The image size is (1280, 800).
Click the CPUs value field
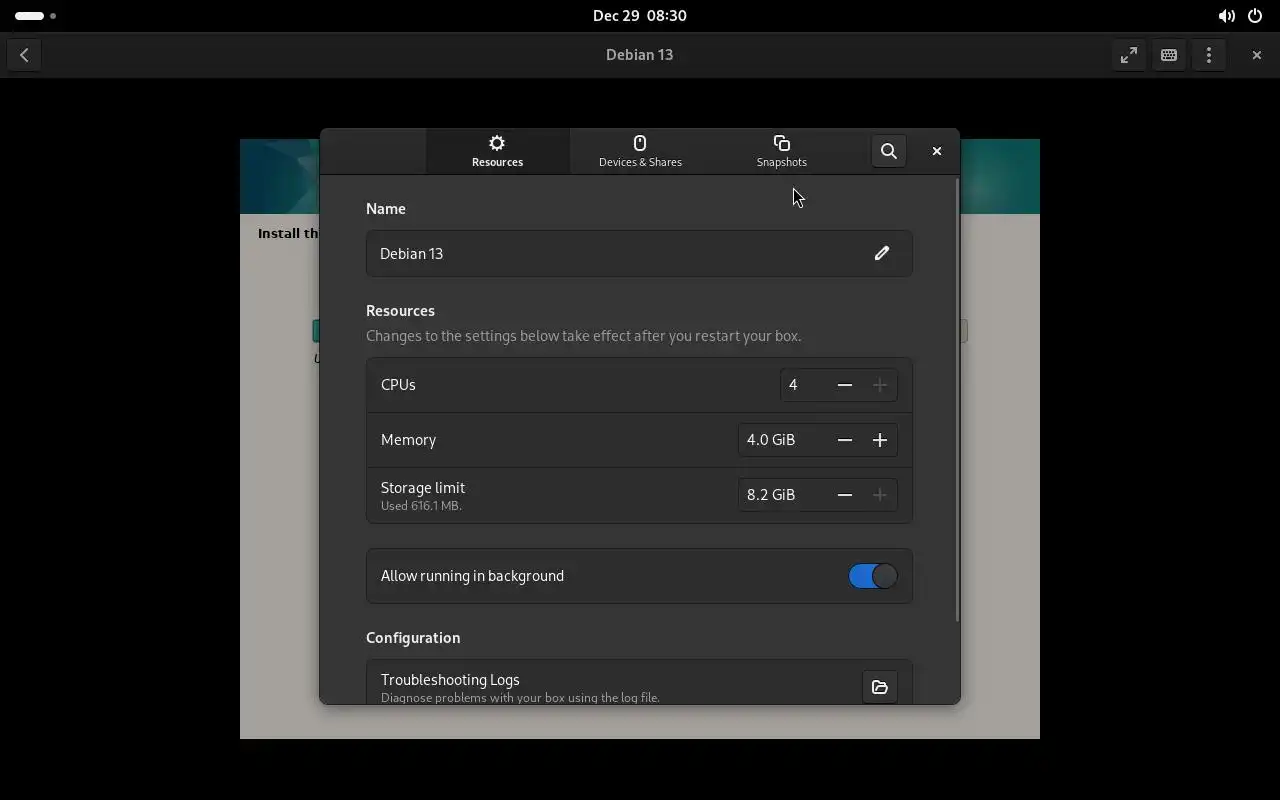(x=804, y=385)
